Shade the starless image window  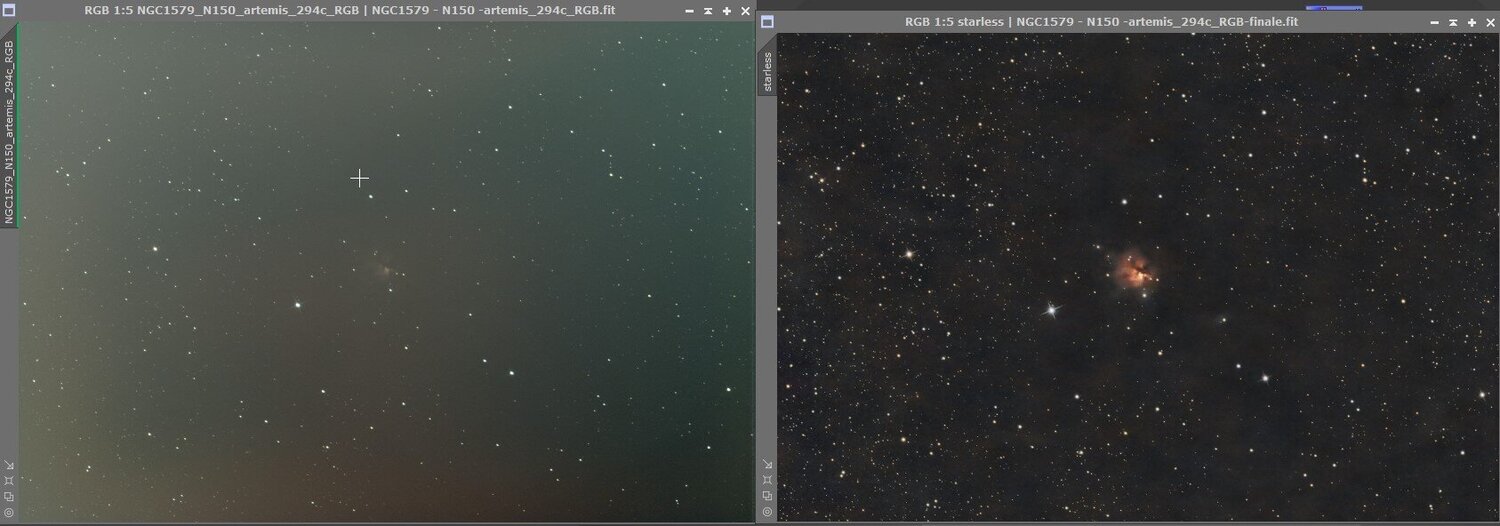tap(1452, 22)
